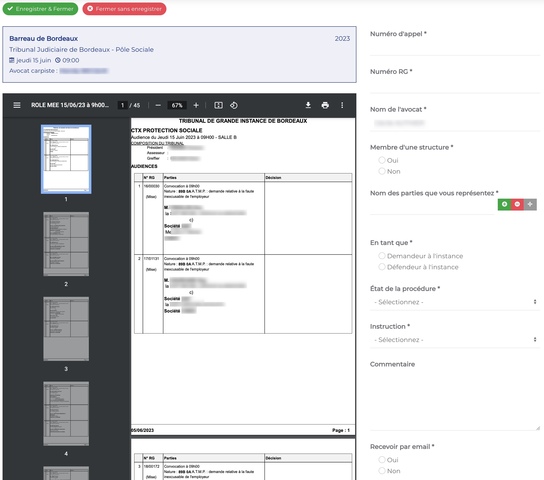Select Non for Membre d'une structure

[382, 171]
